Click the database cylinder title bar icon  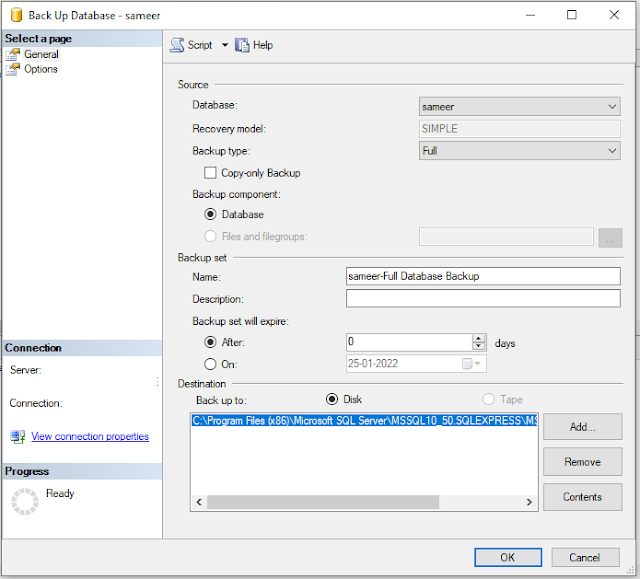click(16, 15)
